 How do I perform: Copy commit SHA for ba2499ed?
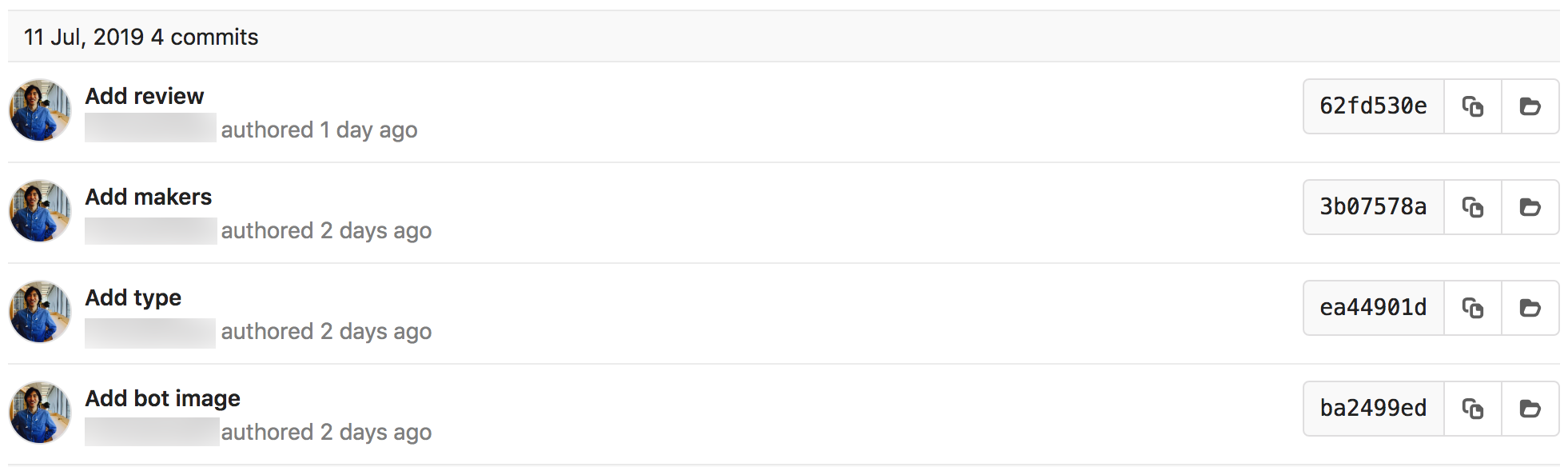[1472, 409]
